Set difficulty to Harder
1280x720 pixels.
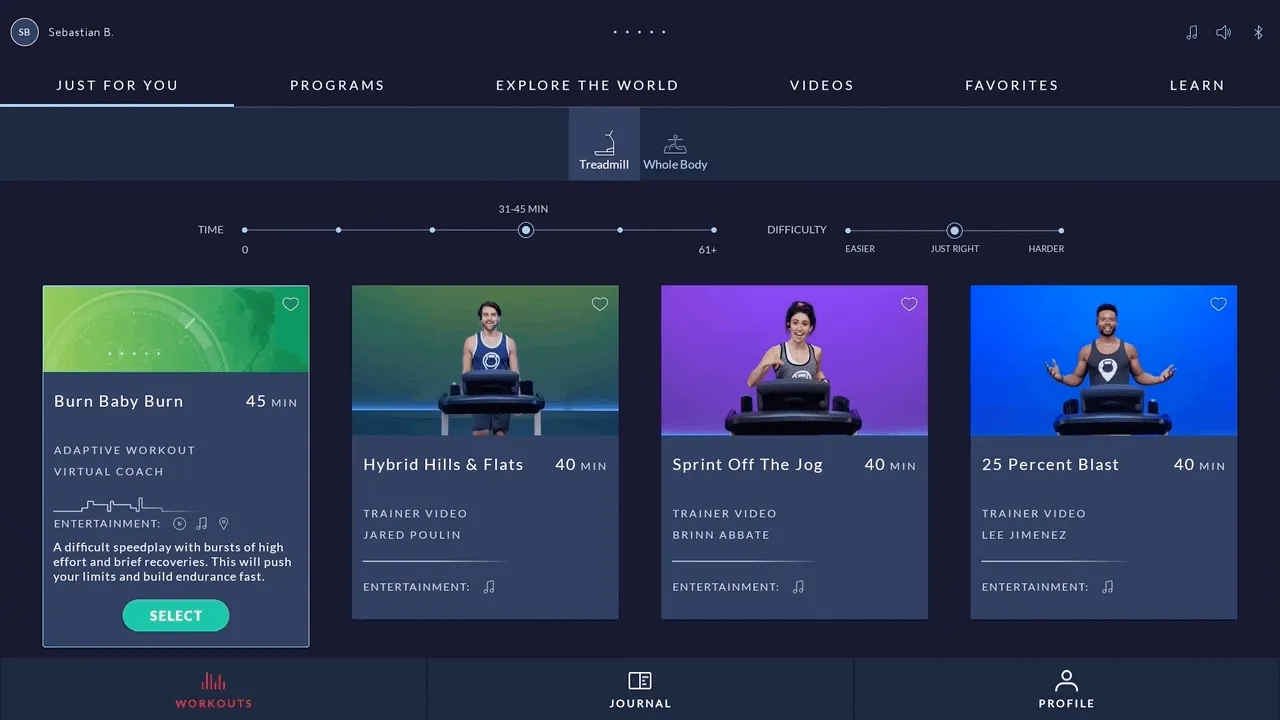[1060, 230]
